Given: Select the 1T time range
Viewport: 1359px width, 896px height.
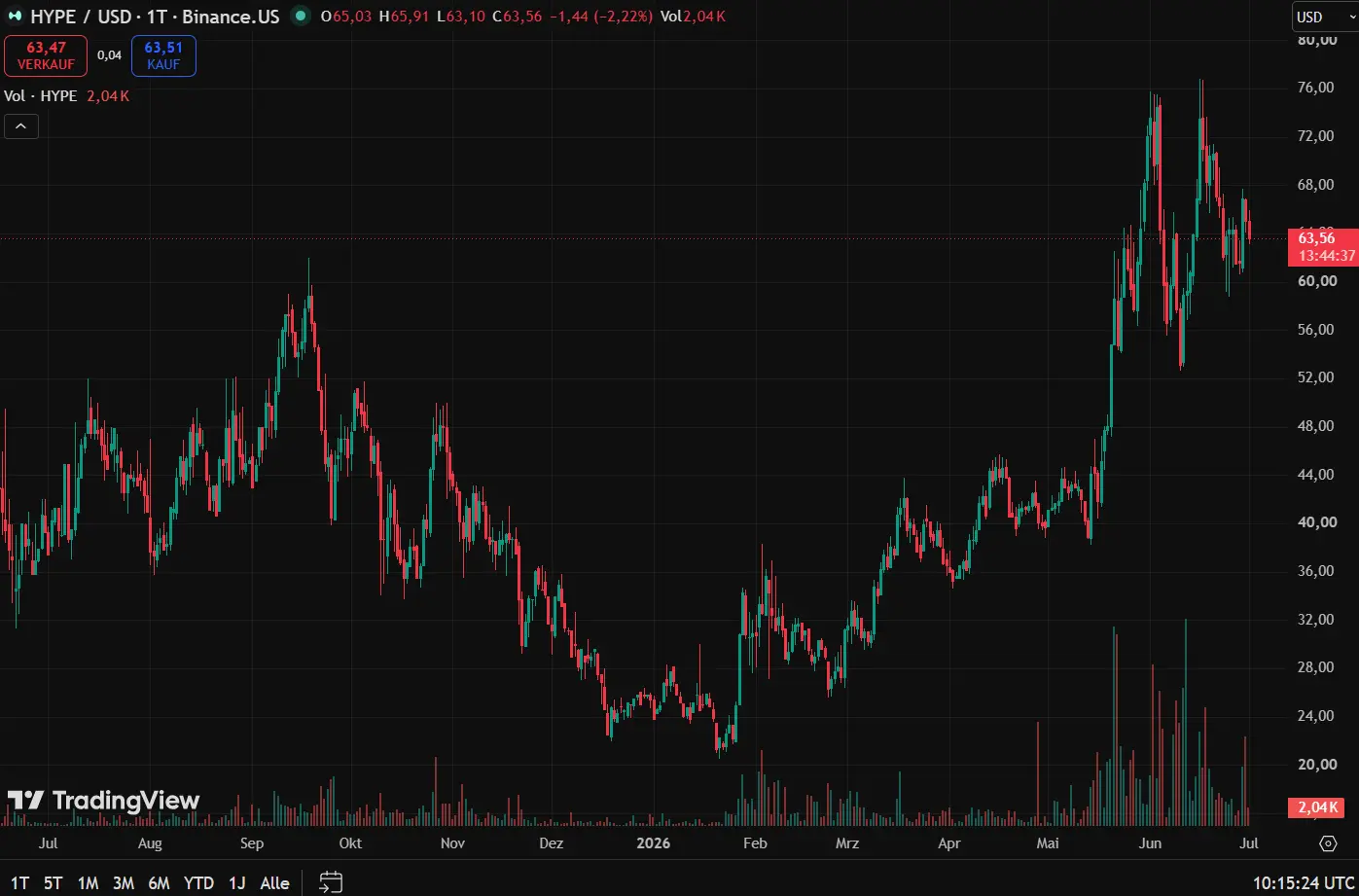Looking at the screenshot, I should [20, 883].
